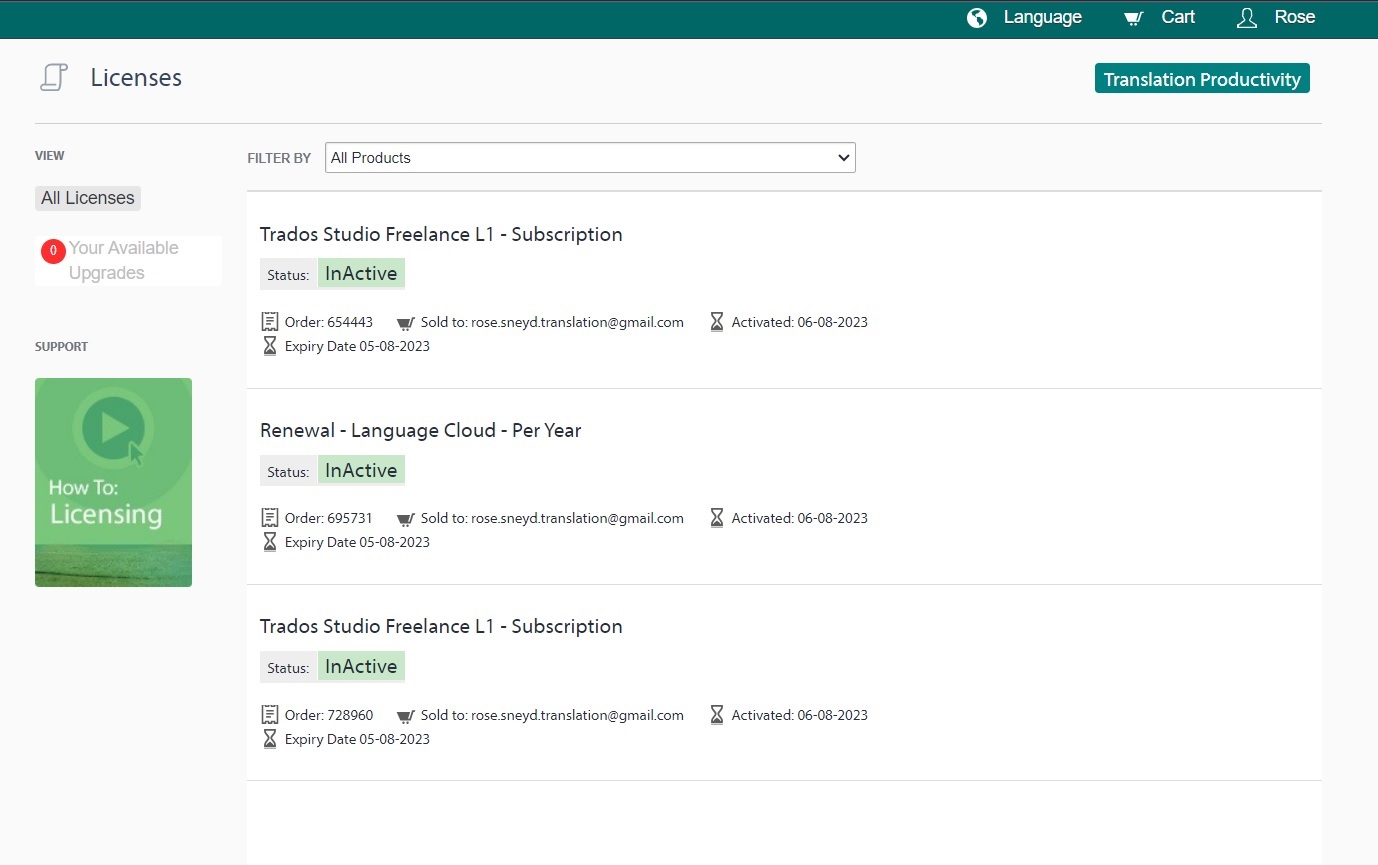Open the How To: Licensing video thumbnail
This screenshot has height=865, width=1378.
coord(113,482)
